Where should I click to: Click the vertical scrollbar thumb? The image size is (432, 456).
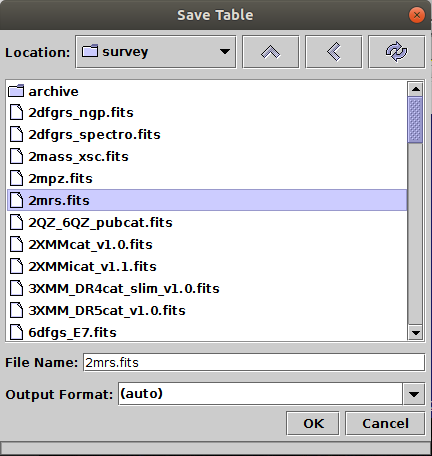[x=415, y=120]
